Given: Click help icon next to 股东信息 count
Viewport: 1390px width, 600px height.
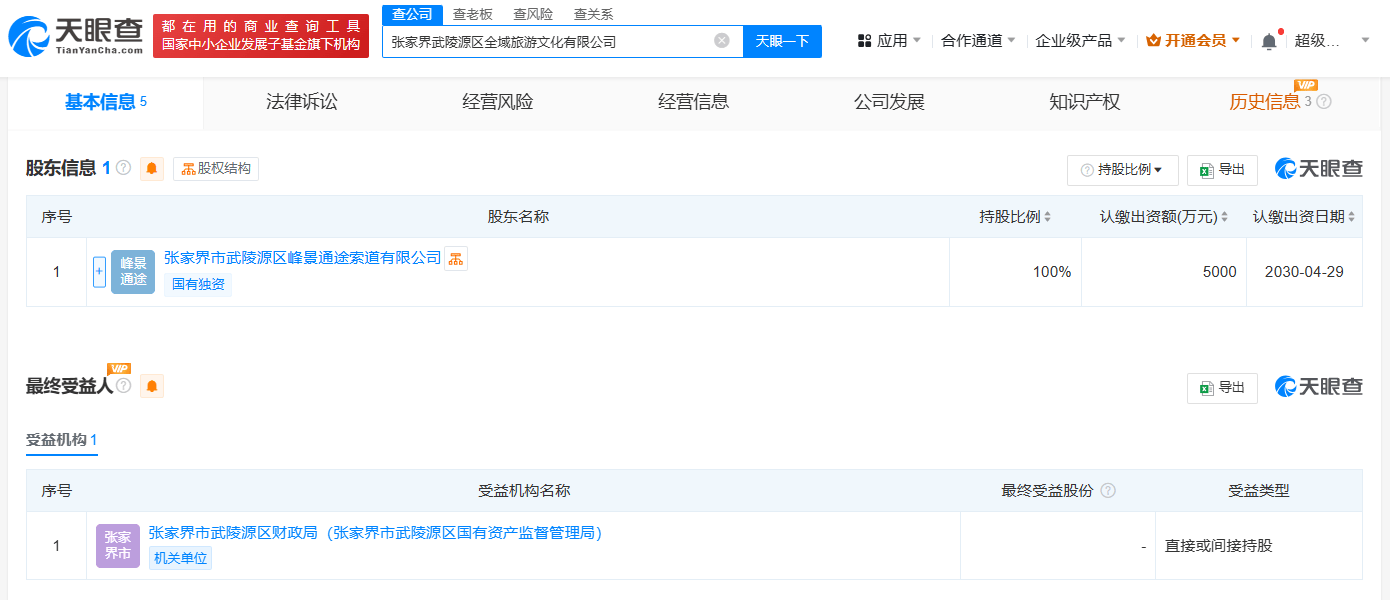Looking at the screenshot, I should pyautogui.click(x=124, y=168).
